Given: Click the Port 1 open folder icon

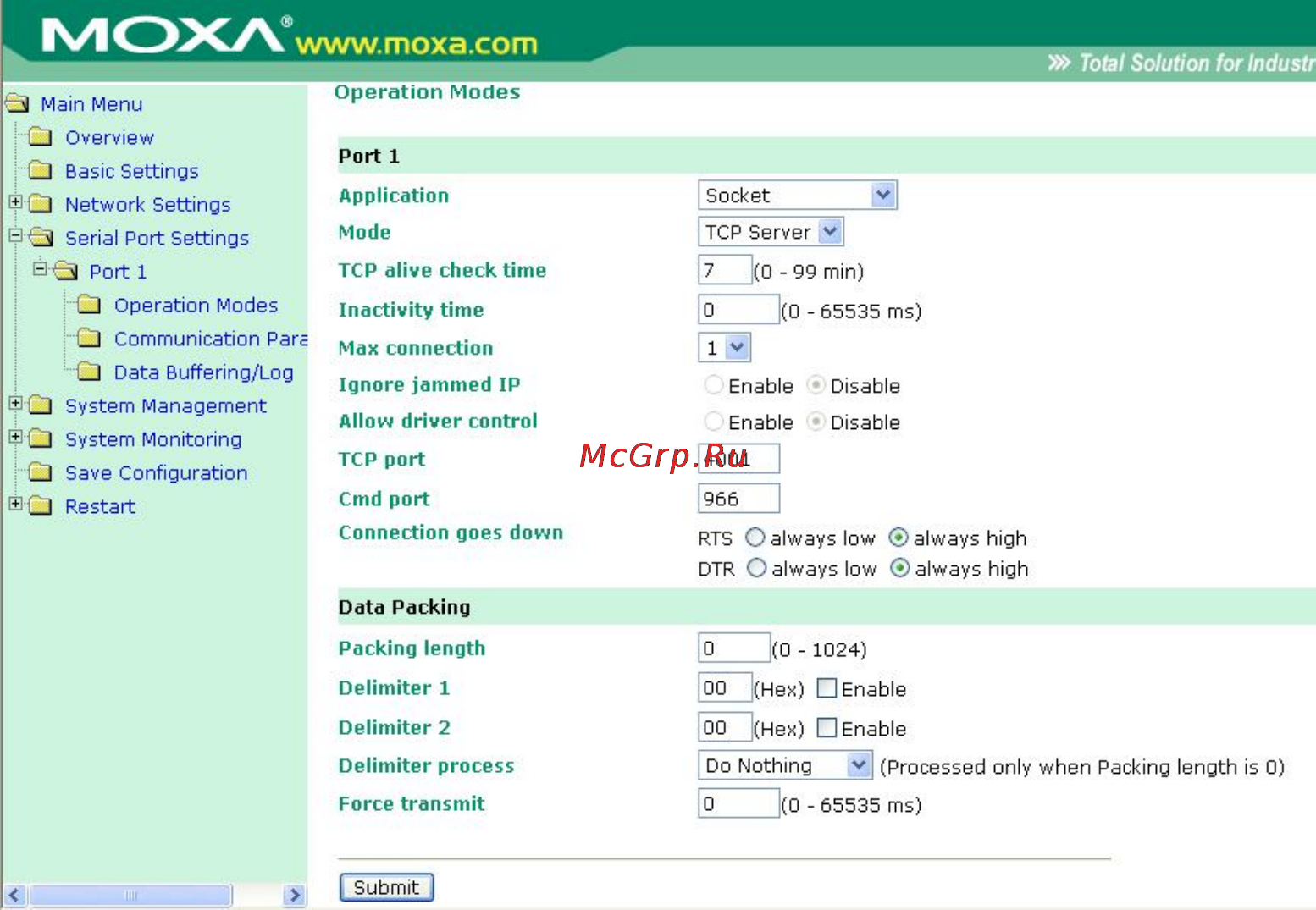Looking at the screenshot, I should point(65,272).
